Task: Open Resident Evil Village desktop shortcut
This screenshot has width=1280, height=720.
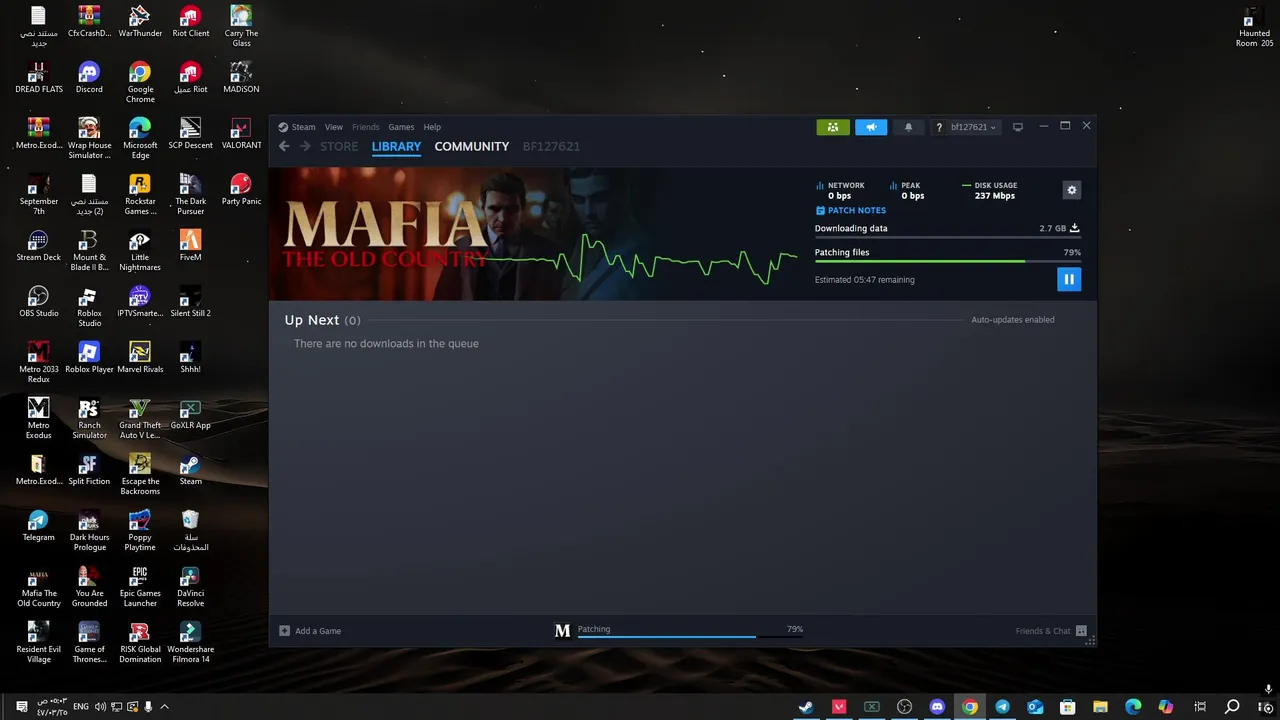Action: pyautogui.click(x=38, y=642)
